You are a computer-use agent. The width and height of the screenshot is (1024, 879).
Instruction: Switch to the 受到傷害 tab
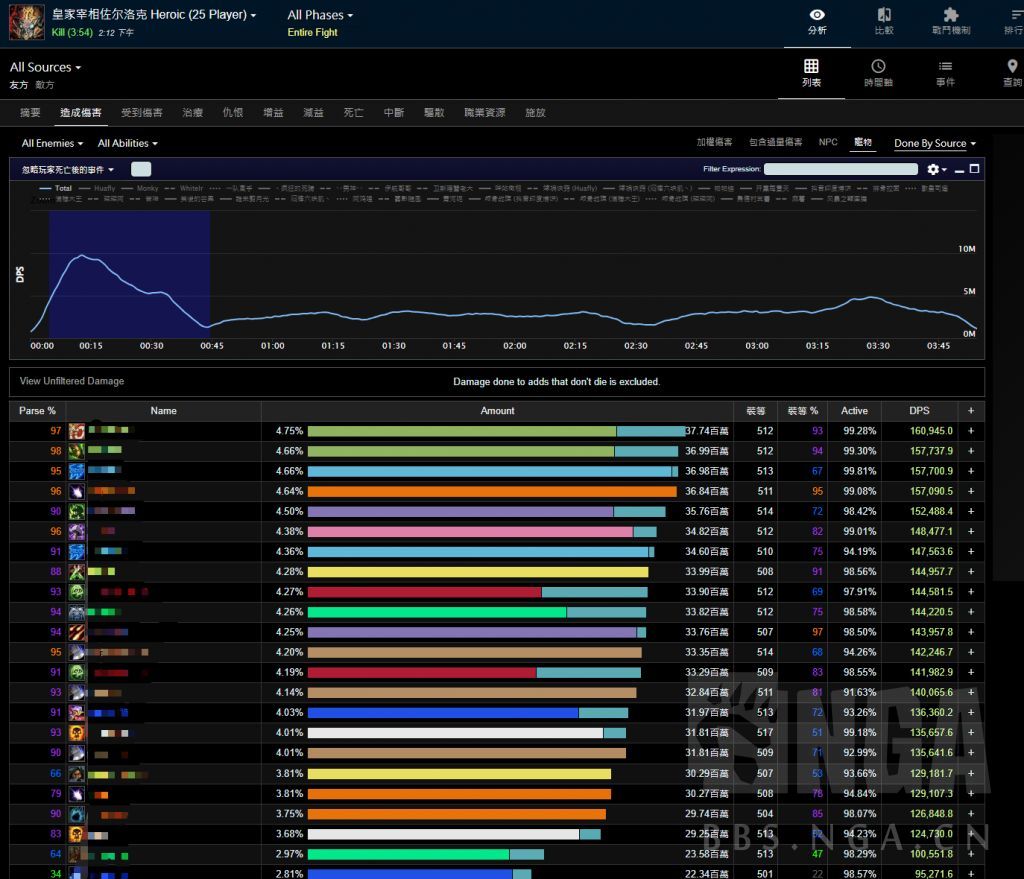(141, 113)
